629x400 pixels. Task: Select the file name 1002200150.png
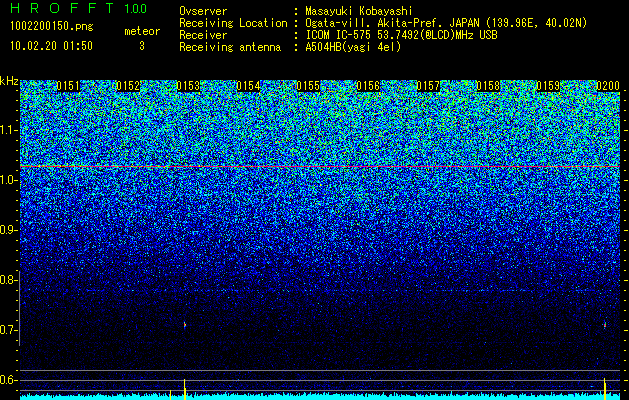pos(52,27)
